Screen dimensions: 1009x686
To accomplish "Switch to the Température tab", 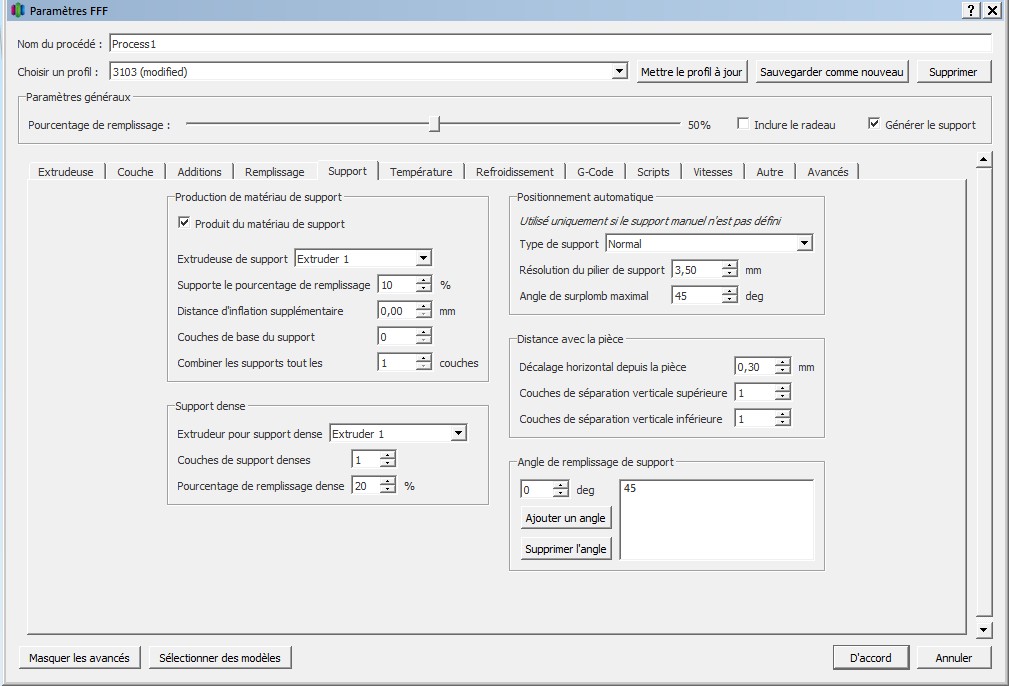I will [x=421, y=172].
